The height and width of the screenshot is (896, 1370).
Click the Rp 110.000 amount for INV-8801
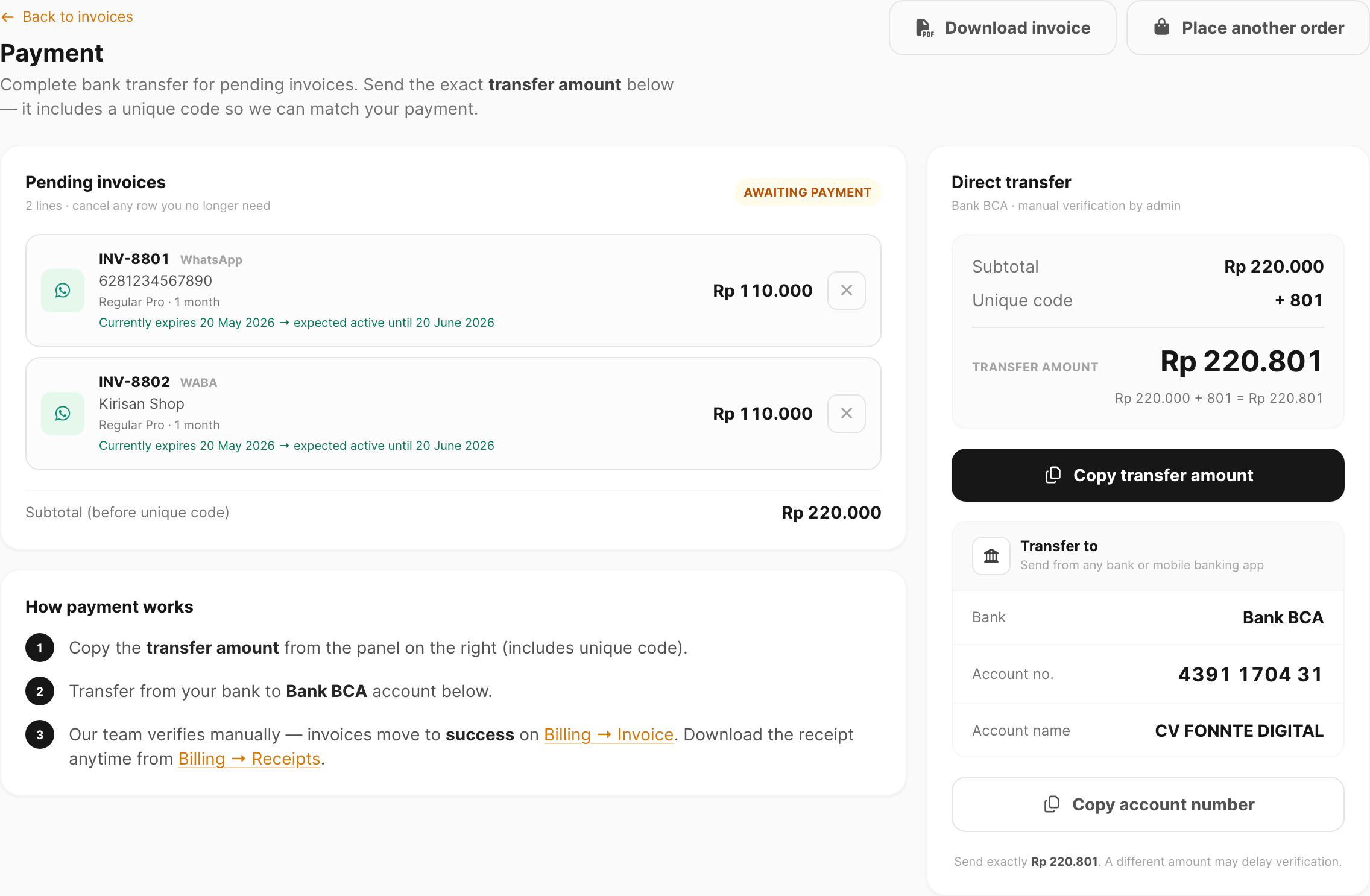pyautogui.click(x=763, y=291)
